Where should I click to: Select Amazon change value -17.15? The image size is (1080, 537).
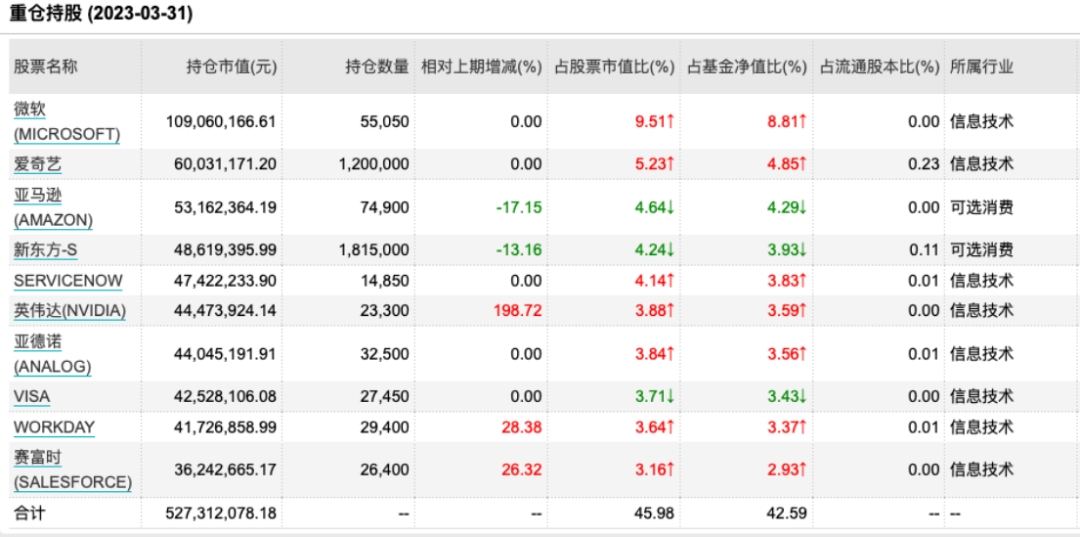pyautogui.click(x=519, y=208)
